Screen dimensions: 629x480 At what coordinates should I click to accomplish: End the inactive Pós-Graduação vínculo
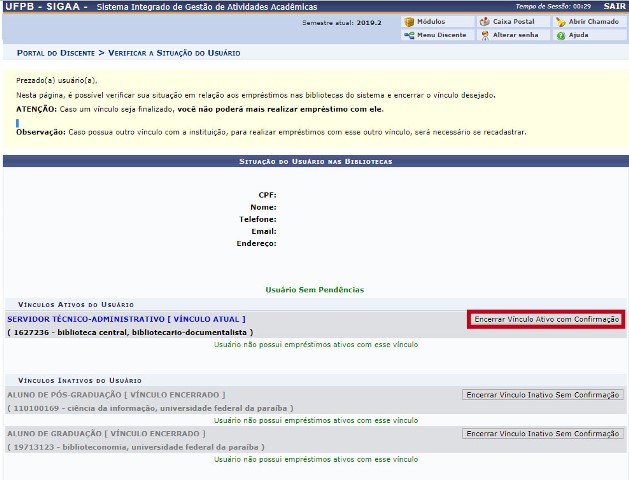[543, 395]
